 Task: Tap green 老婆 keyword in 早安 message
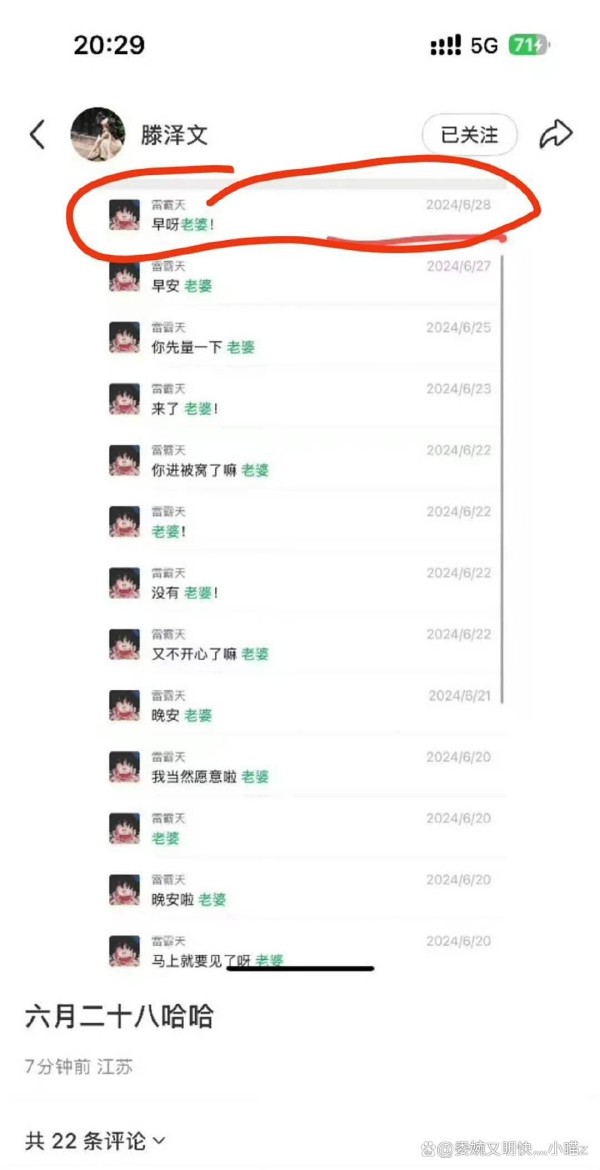click(198, 286)
